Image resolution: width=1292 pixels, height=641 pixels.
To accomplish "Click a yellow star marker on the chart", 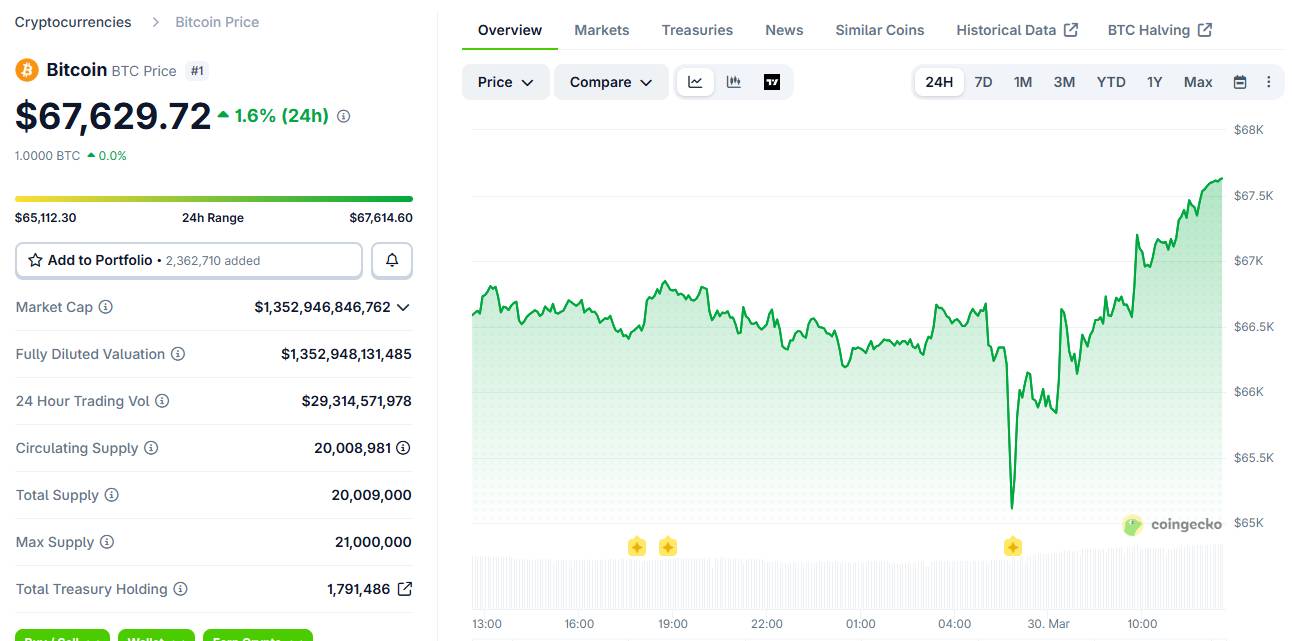I will coord(637,546).
